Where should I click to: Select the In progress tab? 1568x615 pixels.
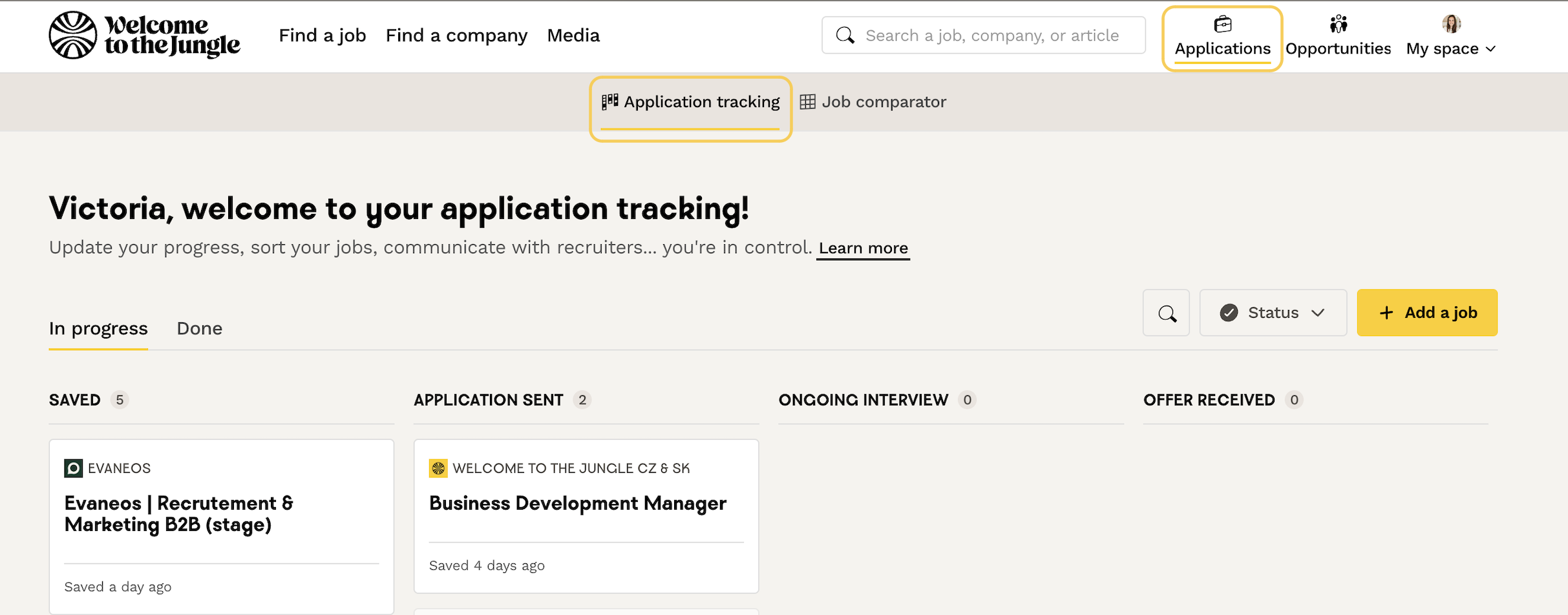[x=98, y=329]
